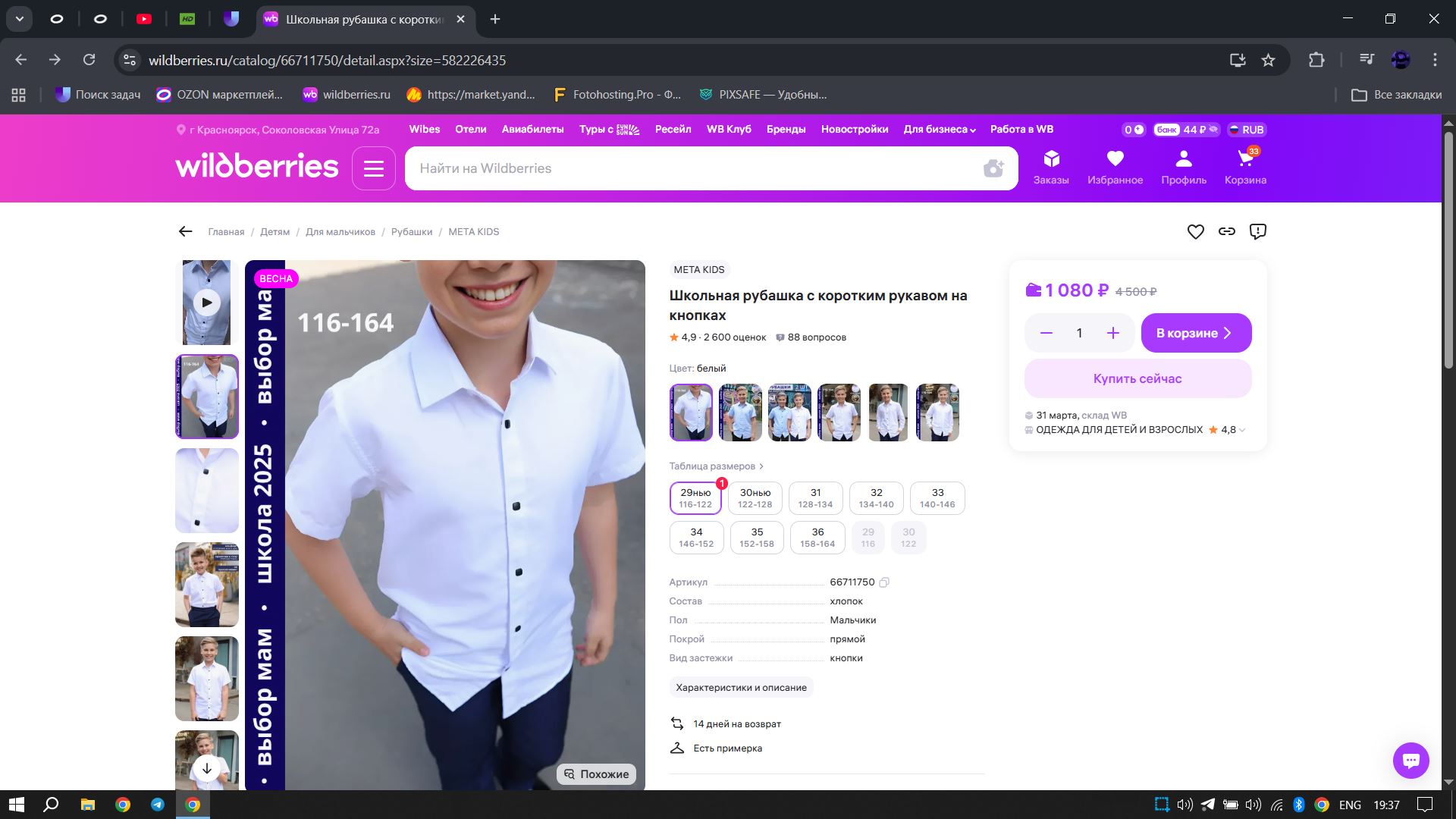Pick size 36 (158-164)
1456x819 pixels.
[x=817, y=538]
